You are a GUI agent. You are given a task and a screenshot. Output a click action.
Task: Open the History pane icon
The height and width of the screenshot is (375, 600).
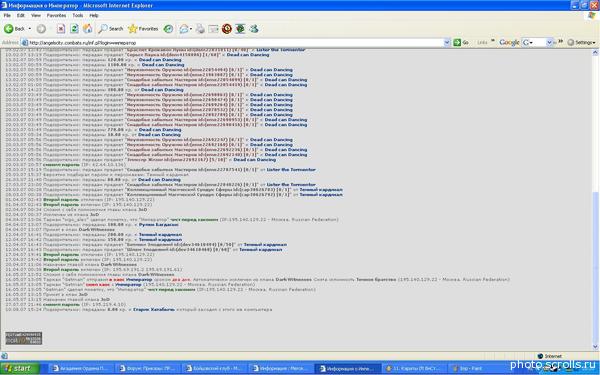tap(168, 29)
